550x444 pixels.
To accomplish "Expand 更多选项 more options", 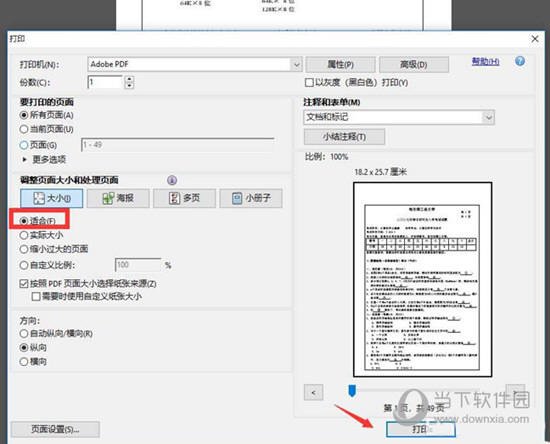I will point(44,160).
